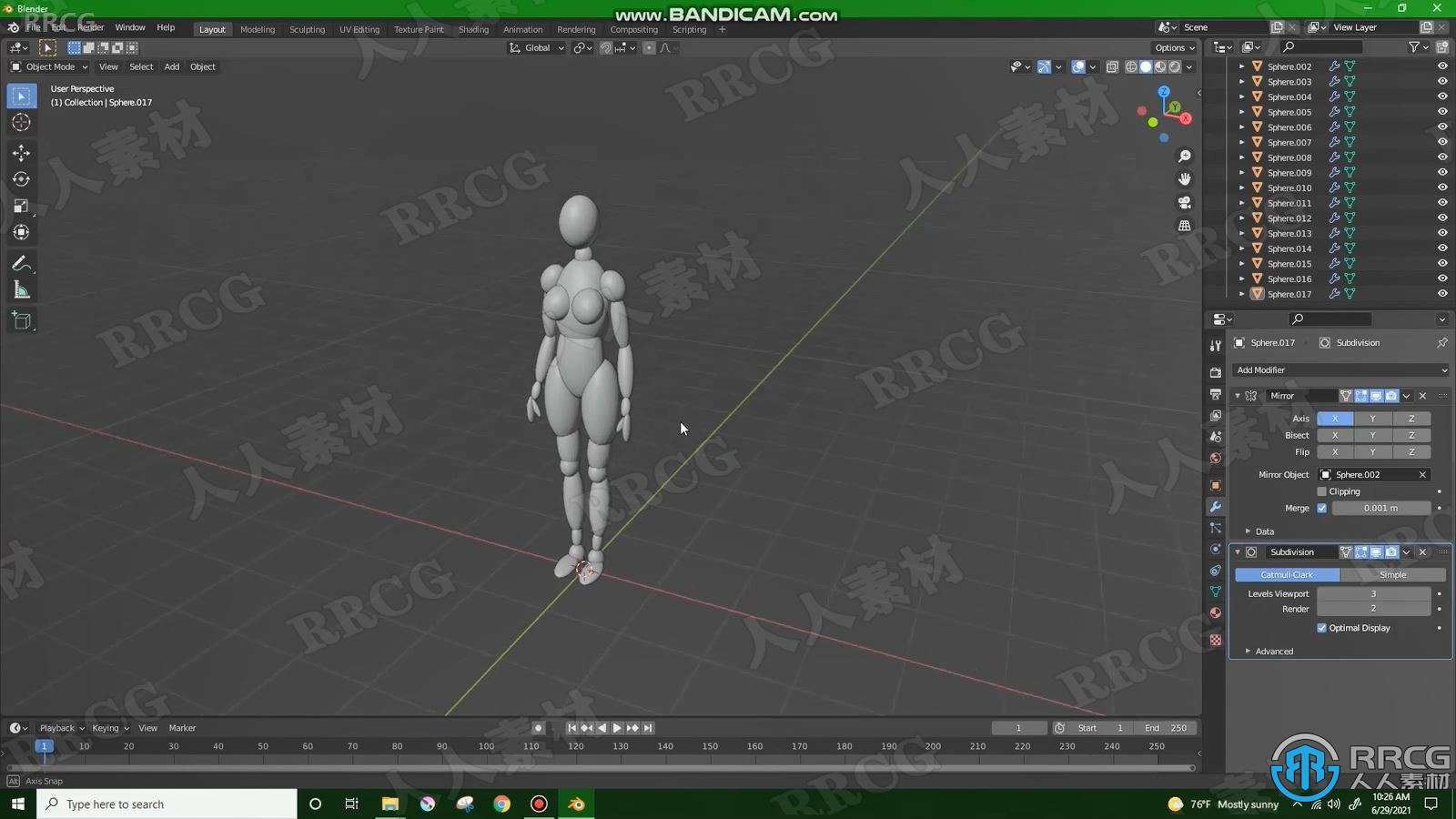The width and height of the screenshot is (1456, 819).
Task: Open the Texture properties checker tab
Action: (x=1215, y=640)
